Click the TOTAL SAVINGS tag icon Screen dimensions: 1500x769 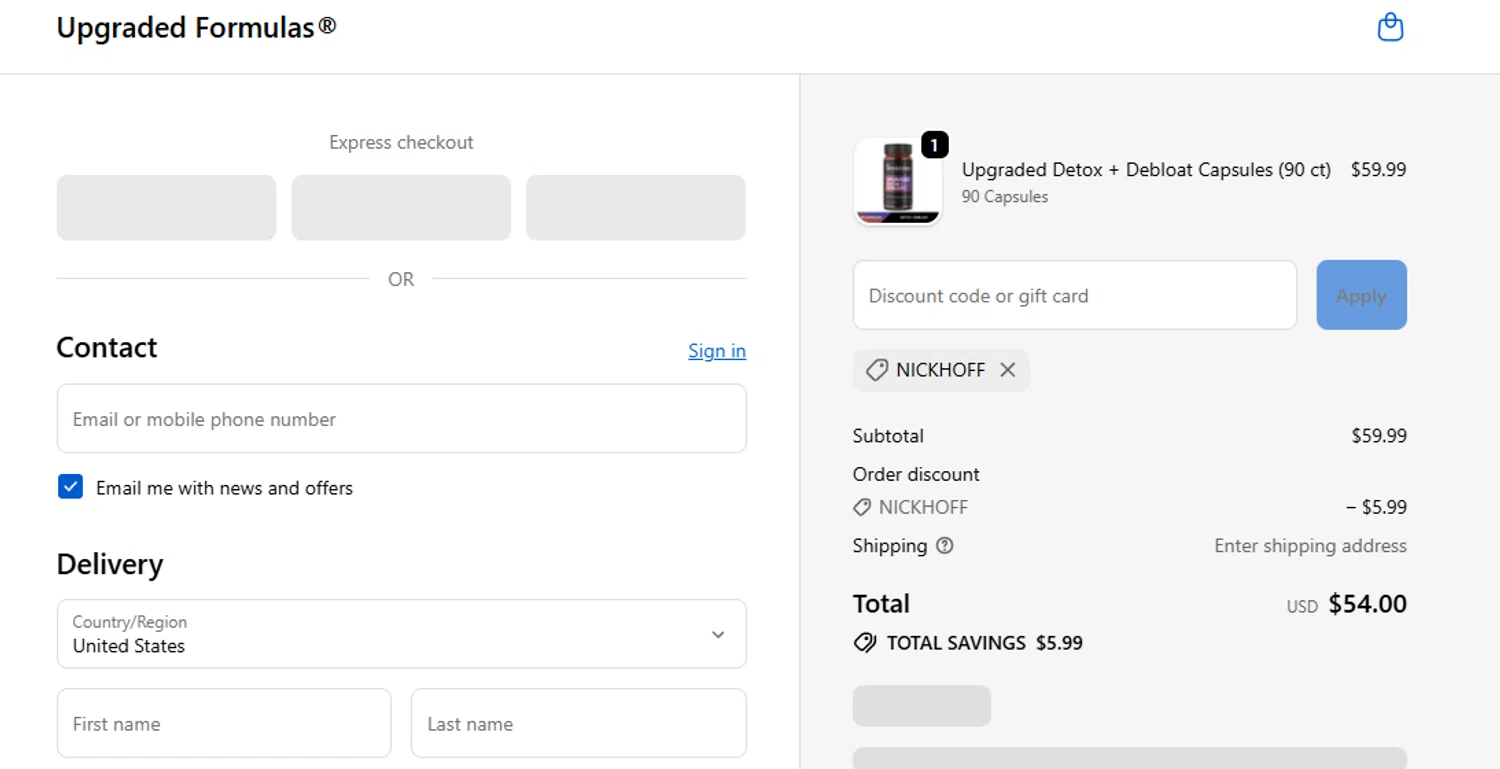[x=865, y=643]
